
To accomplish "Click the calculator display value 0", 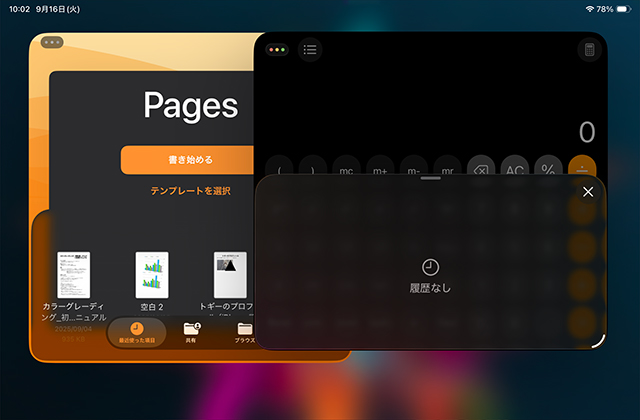I will click(x=587, y=132).
